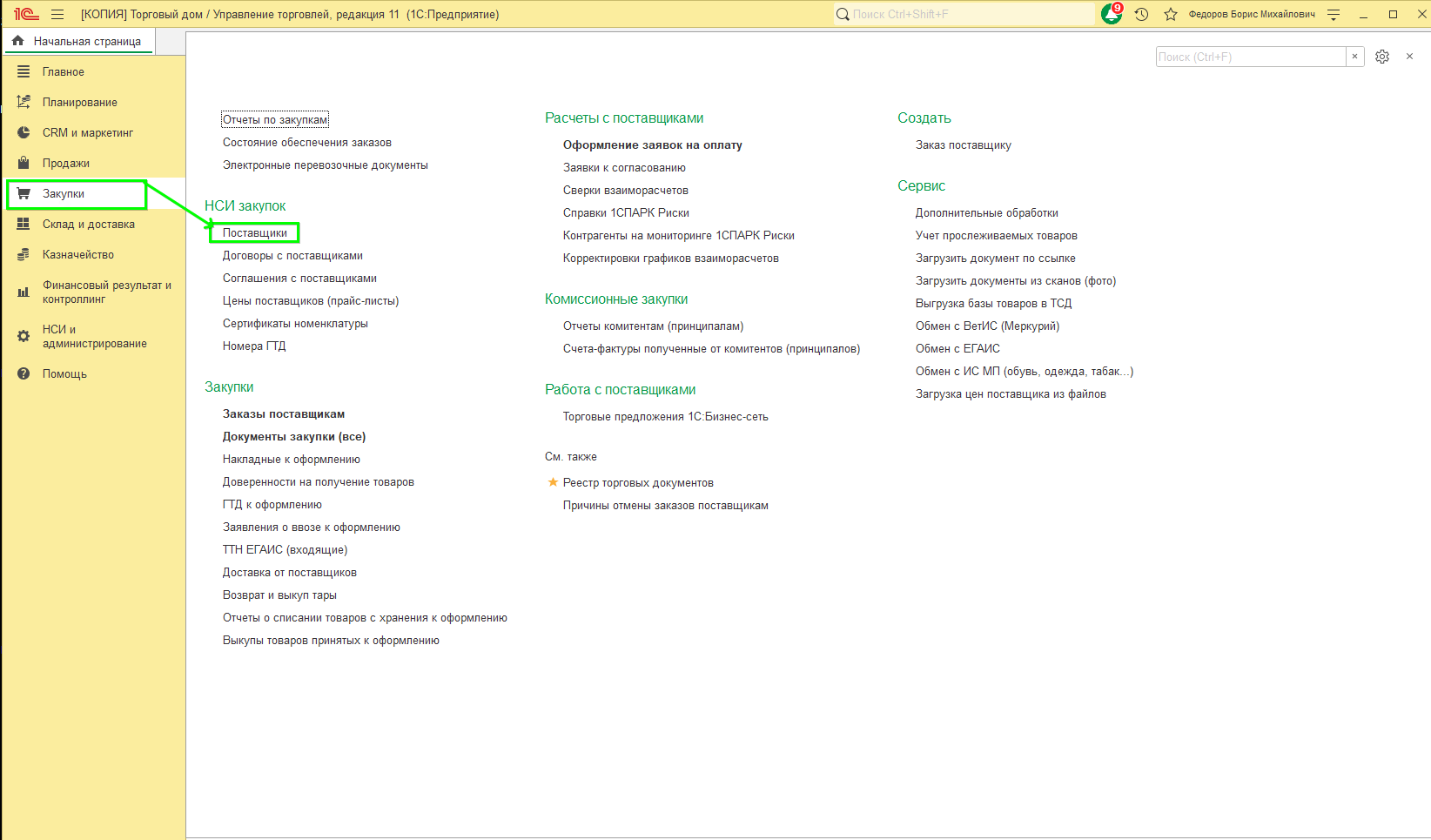
Task: Click the Помощь question mark icon
Action: 24,374
